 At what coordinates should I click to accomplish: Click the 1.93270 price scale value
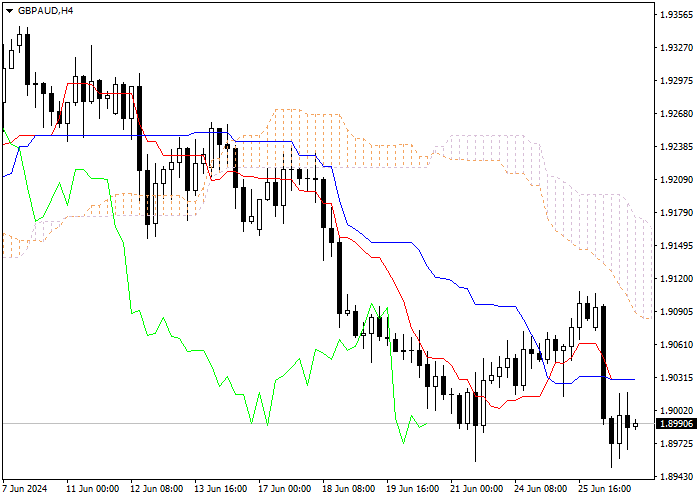pos(677,48)
